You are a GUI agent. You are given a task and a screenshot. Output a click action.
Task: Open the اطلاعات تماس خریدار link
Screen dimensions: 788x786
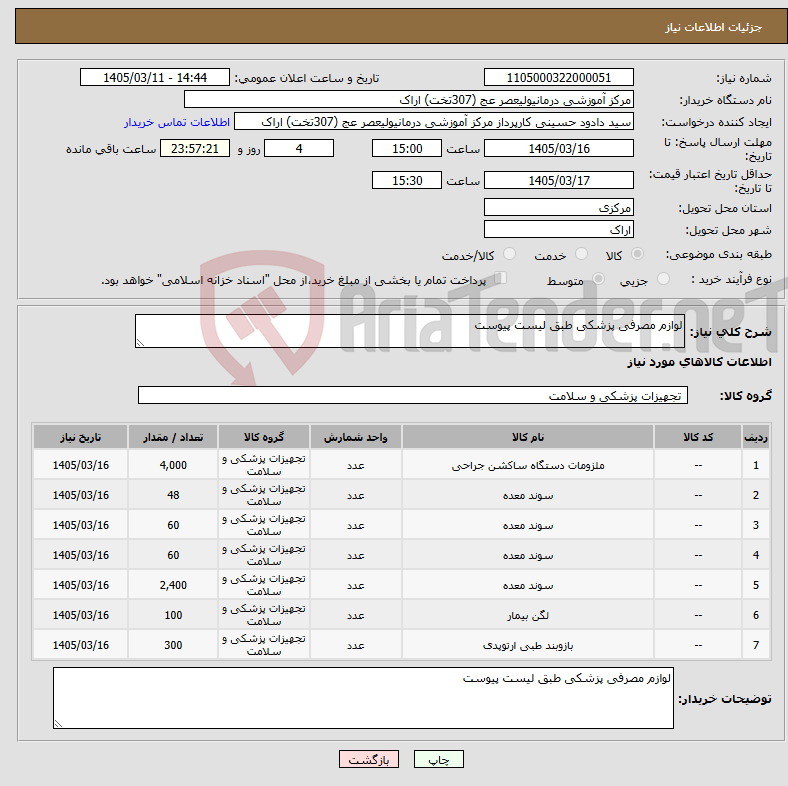[x=177, y=122]
